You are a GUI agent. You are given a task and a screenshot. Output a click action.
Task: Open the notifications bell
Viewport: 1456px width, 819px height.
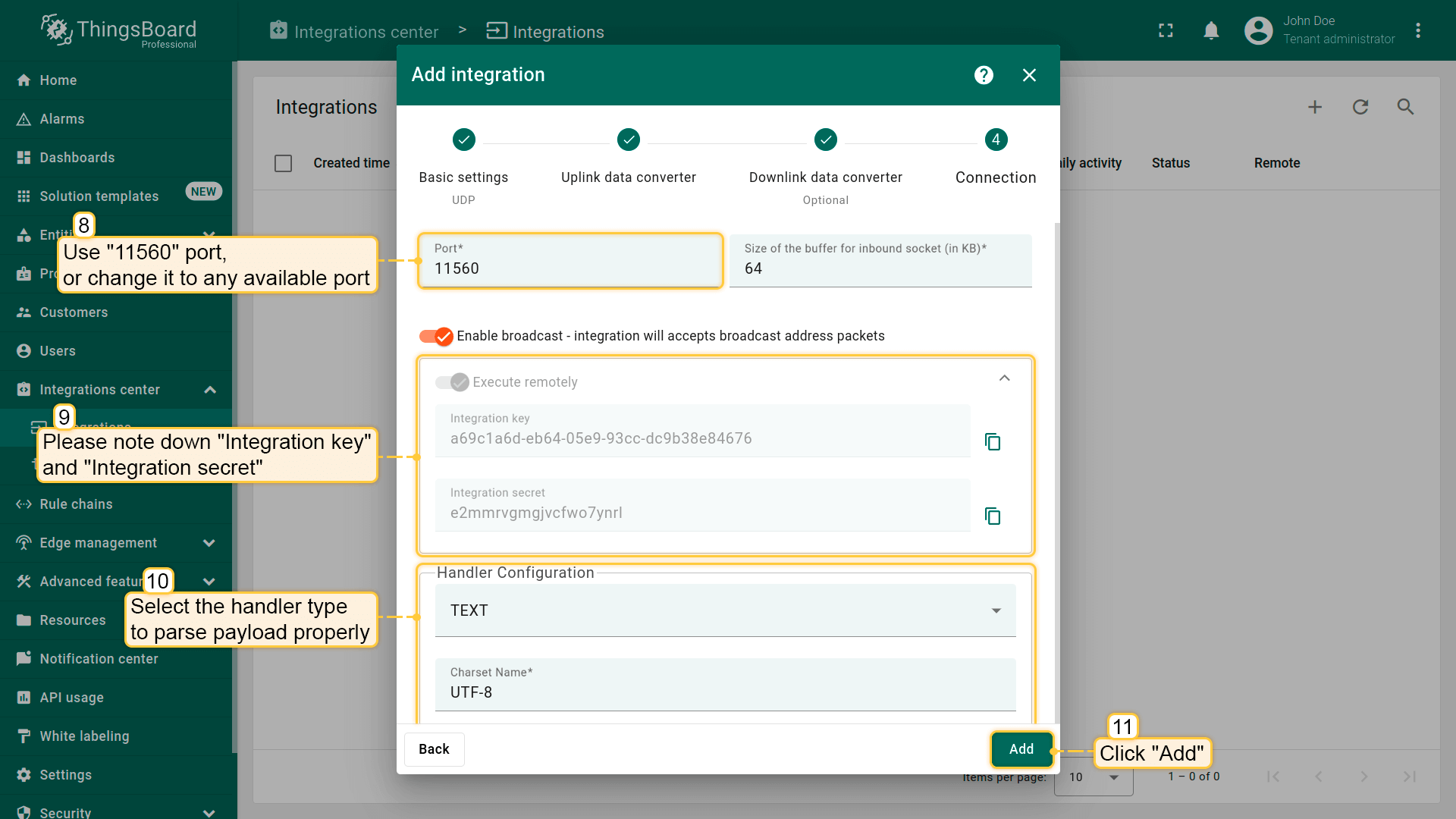(1211, 31)
